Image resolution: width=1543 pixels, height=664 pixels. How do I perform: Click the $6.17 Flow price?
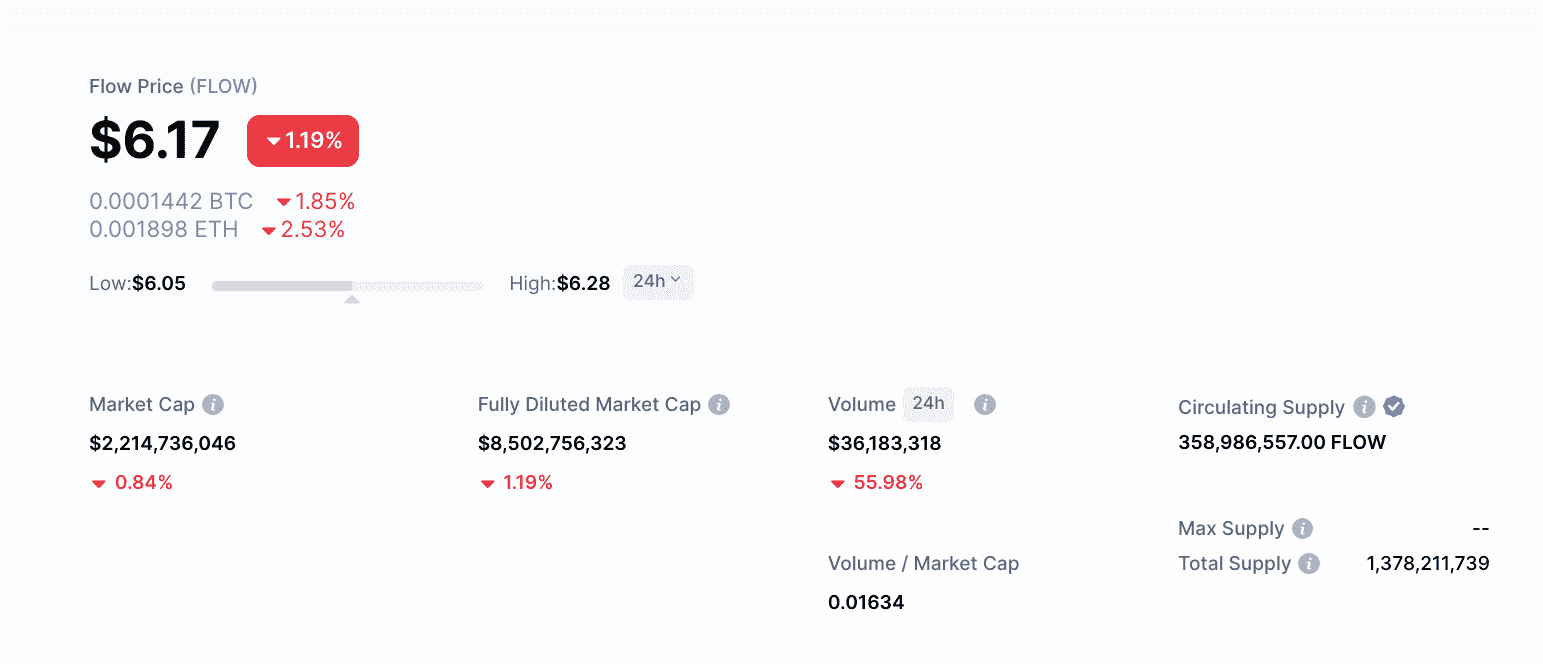(x=155, y=140)
